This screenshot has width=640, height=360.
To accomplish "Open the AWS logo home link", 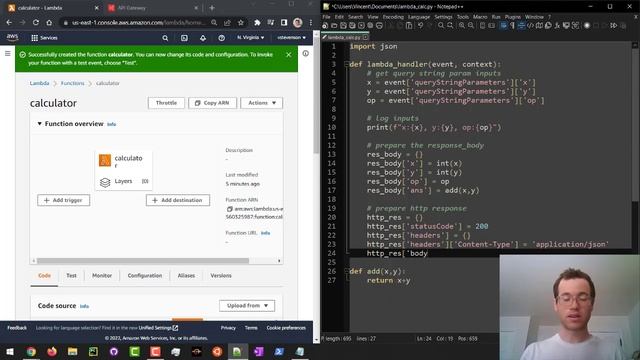I will pyautogui.click(x=12, y=38).
